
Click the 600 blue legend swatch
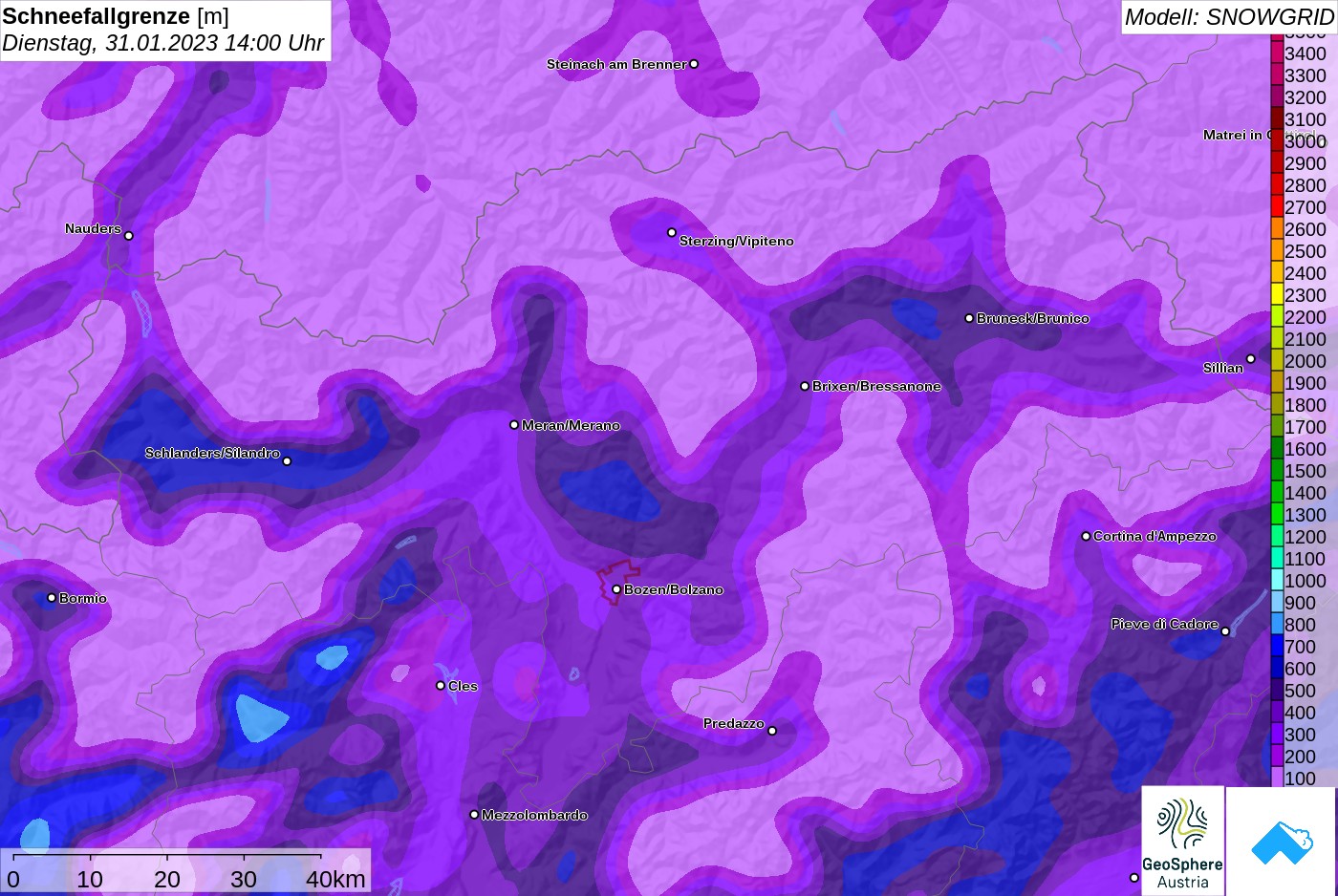(1277, 668)
